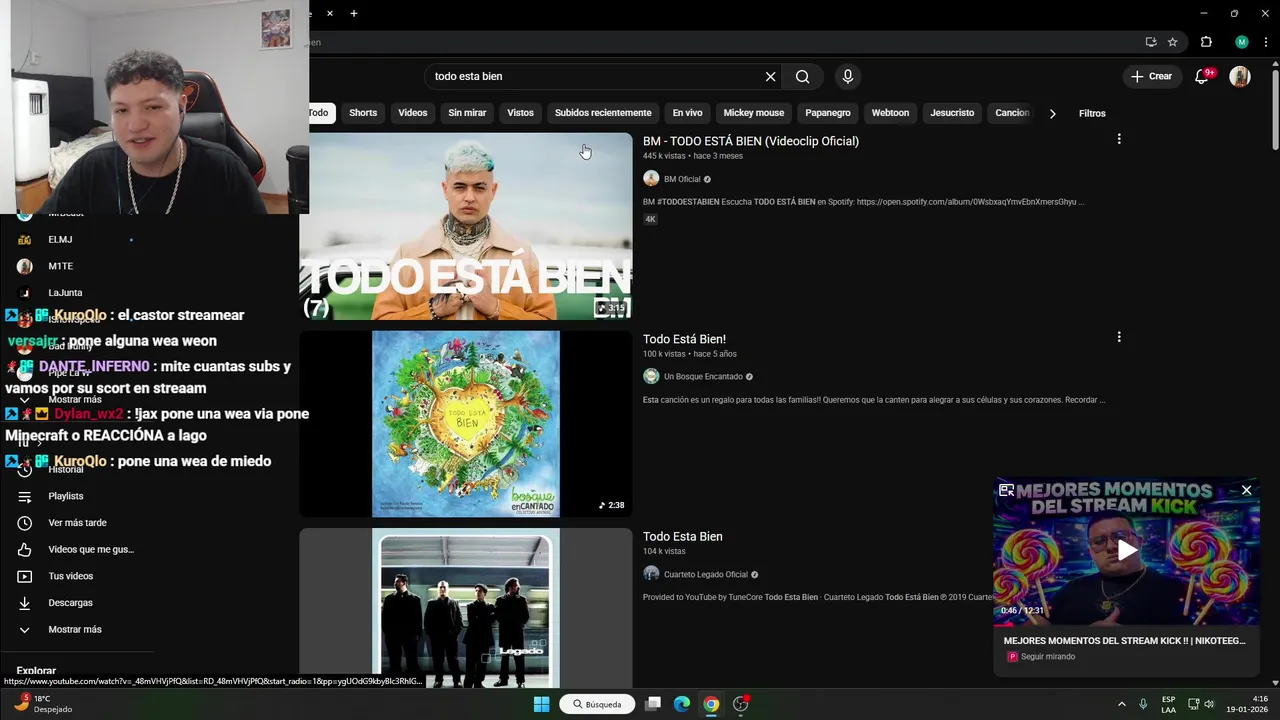Select the Shorts filter chip
This screenshot has width=1280, height=720.
[x=363, y=113]
